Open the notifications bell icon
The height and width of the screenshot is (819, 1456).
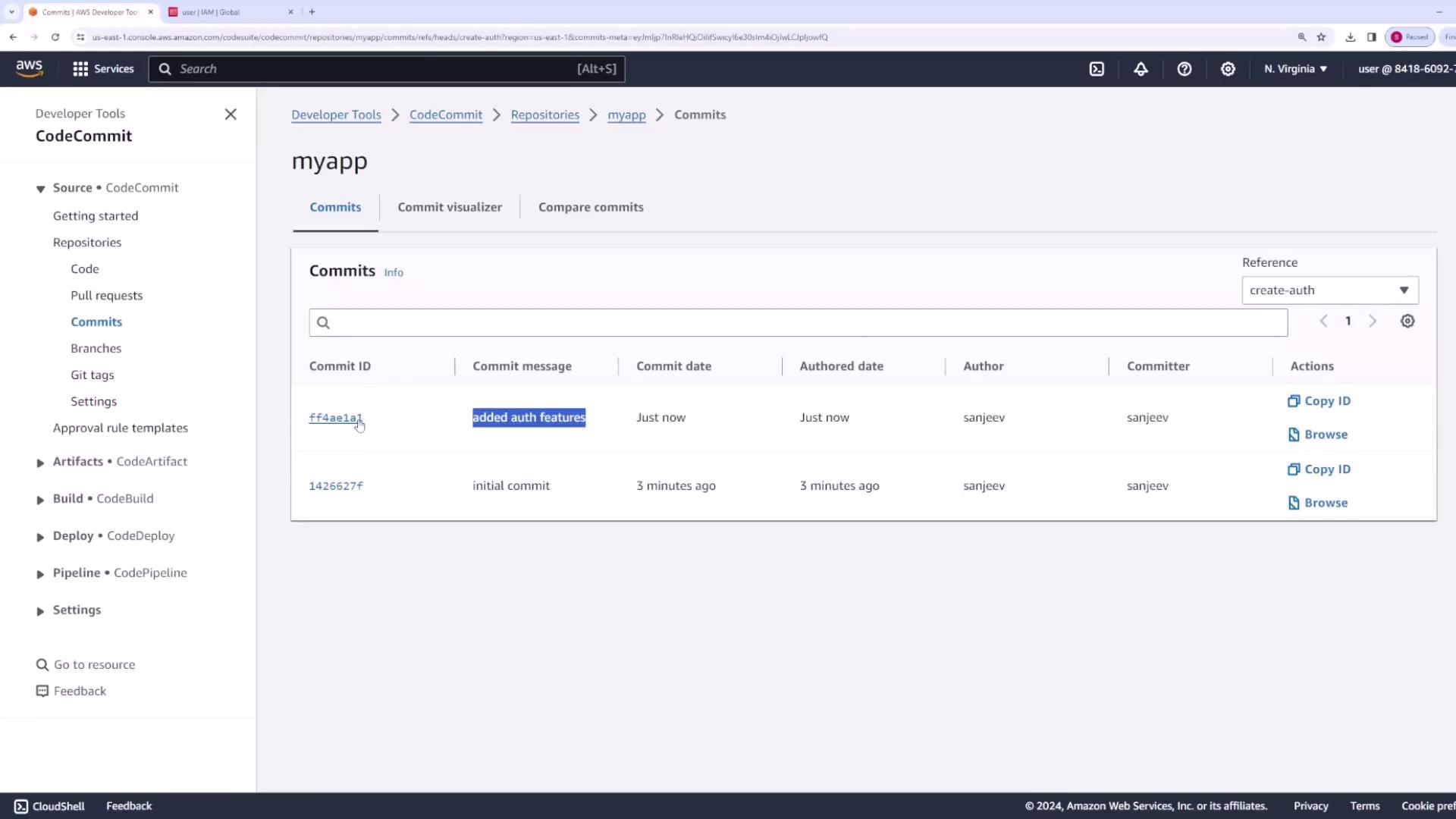(1141, 69)
